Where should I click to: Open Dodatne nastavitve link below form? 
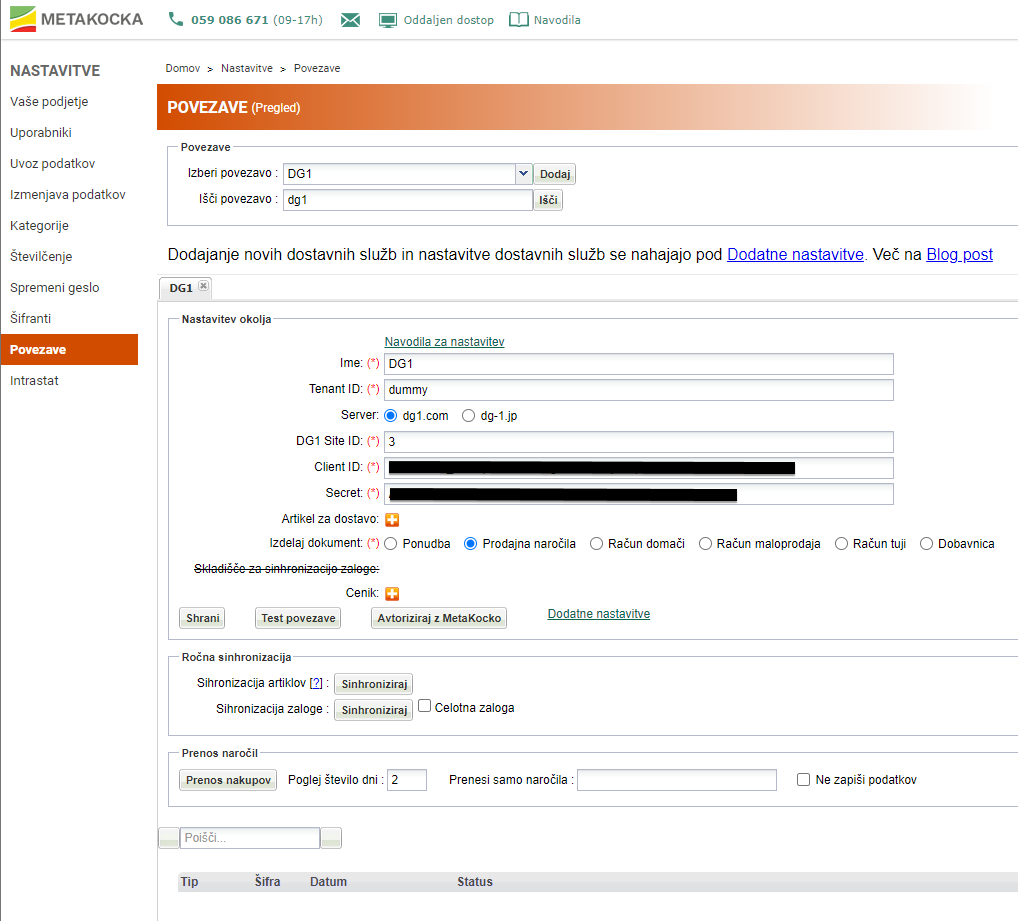tap(599, 613)
